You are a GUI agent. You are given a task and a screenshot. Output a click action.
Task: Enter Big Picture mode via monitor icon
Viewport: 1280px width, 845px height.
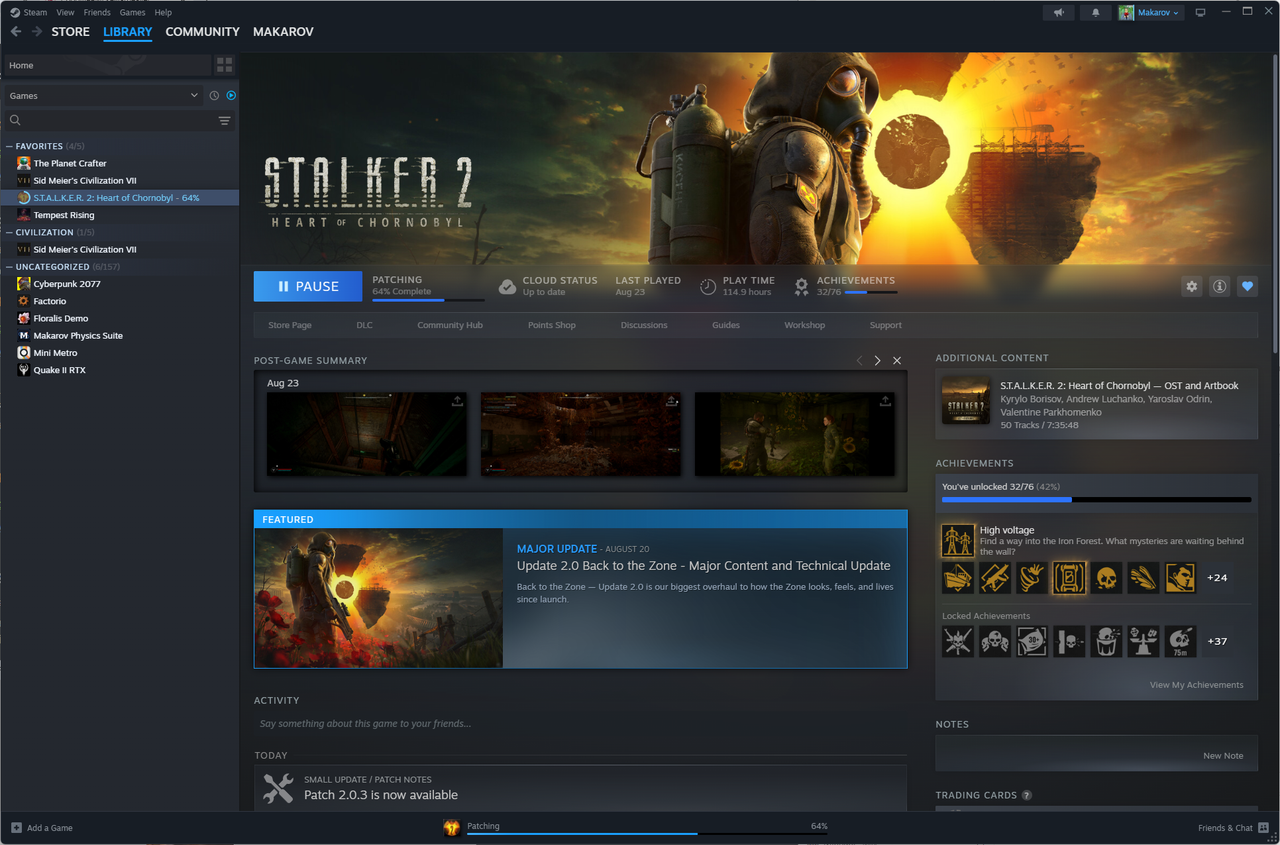pos(1201,13)
